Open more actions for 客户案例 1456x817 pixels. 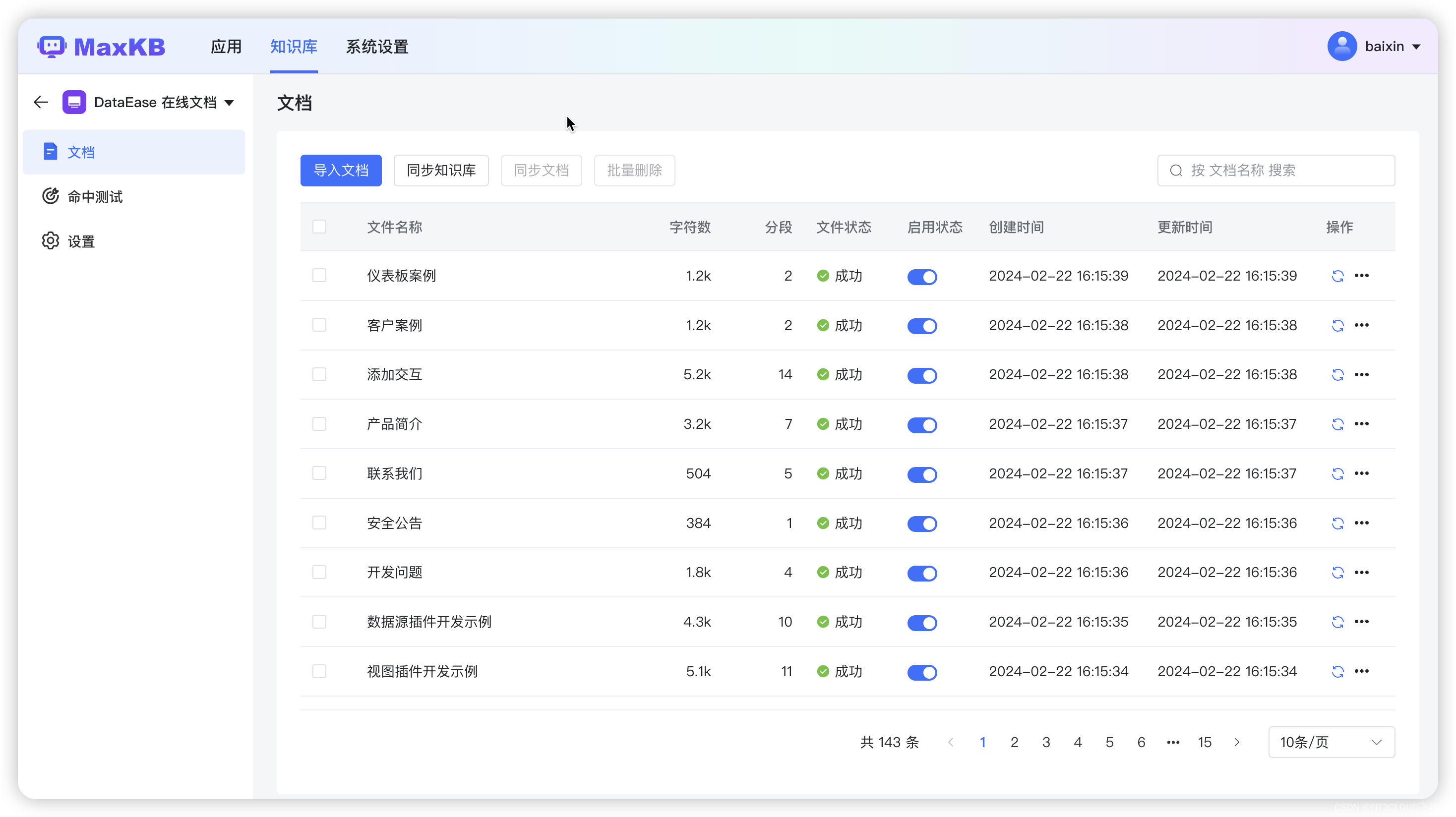coord(1362,325)
